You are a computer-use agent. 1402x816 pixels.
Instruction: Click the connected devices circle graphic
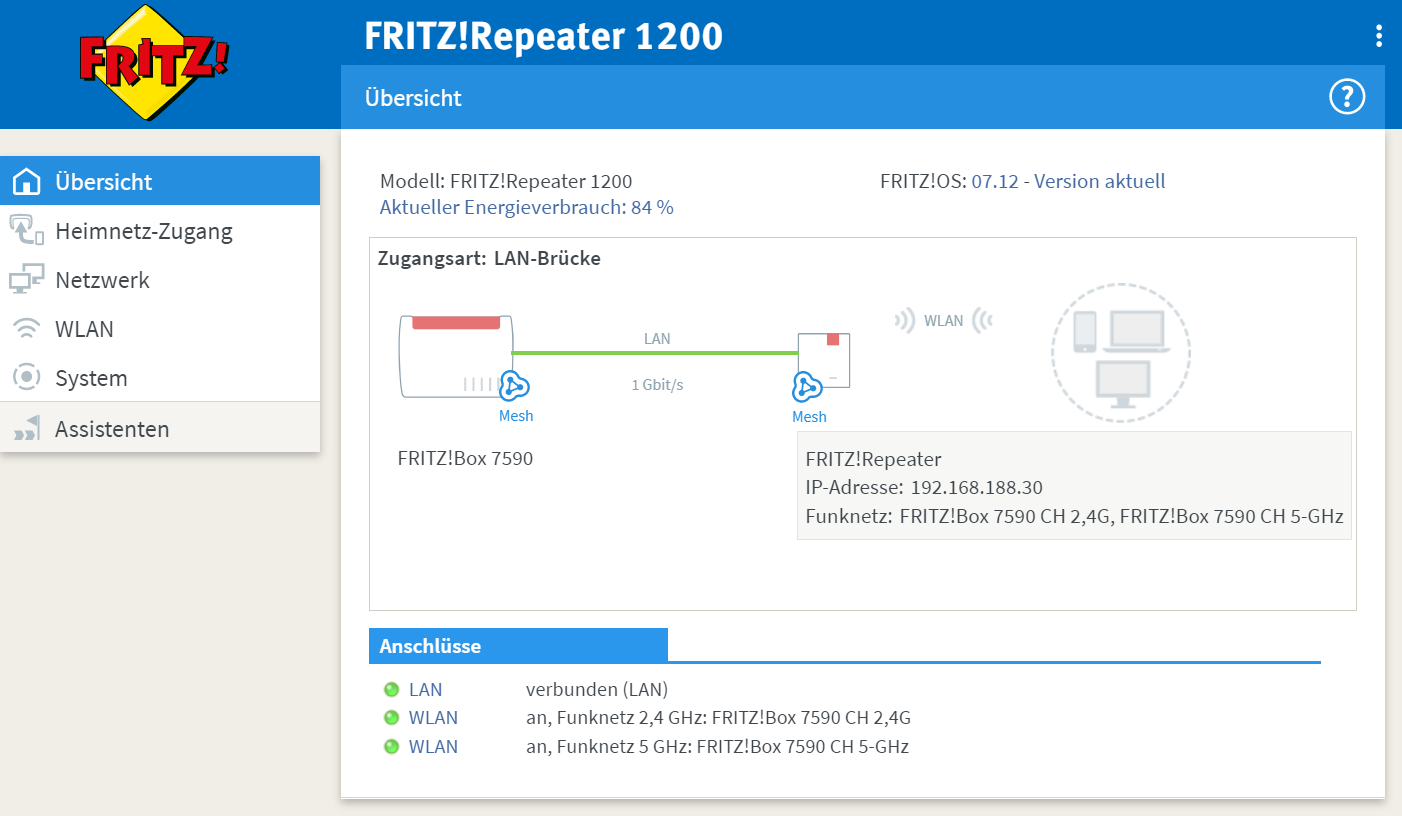(x=1121, y=353)
